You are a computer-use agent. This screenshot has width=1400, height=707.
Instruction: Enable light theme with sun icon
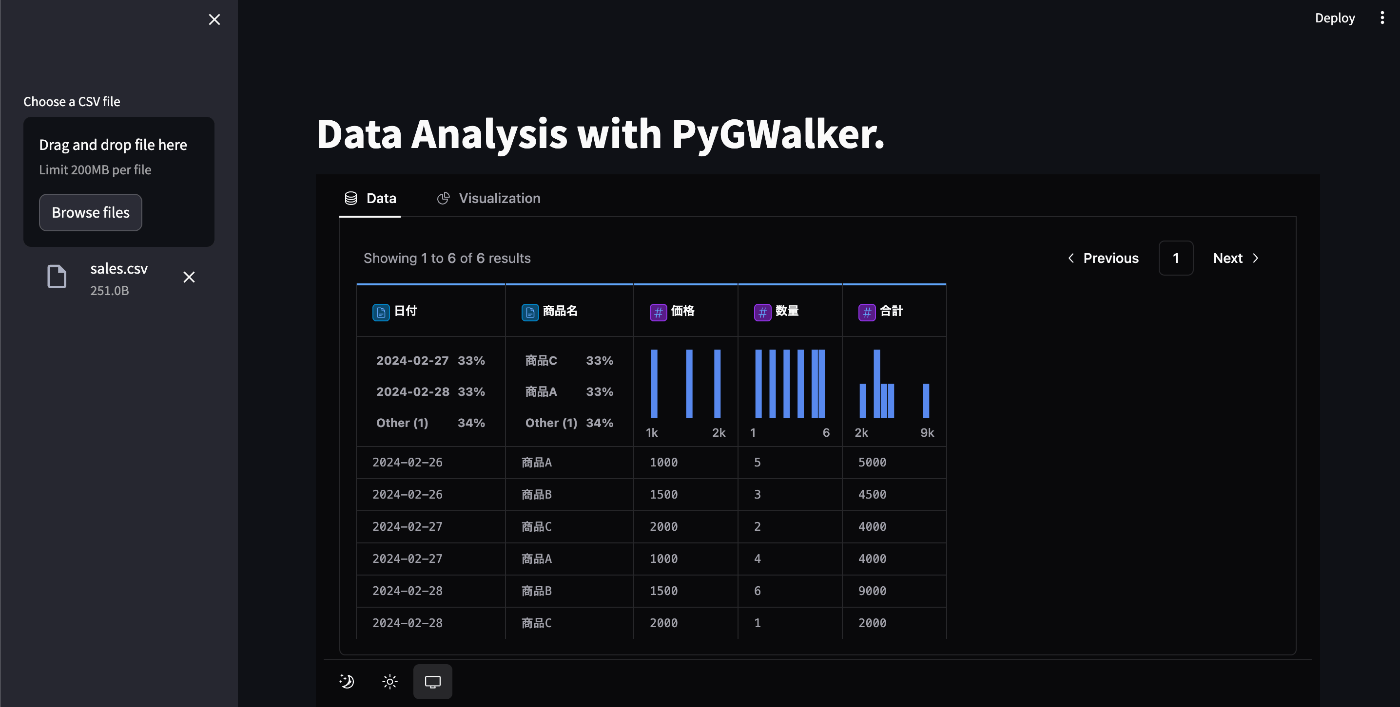click(390, 681)
